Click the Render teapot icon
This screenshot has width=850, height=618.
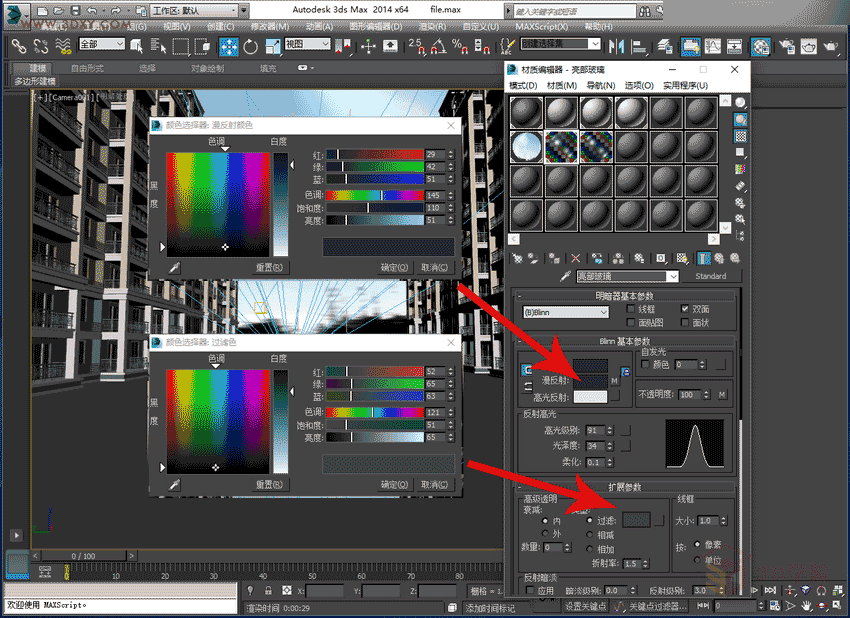(x=830, y=47)
